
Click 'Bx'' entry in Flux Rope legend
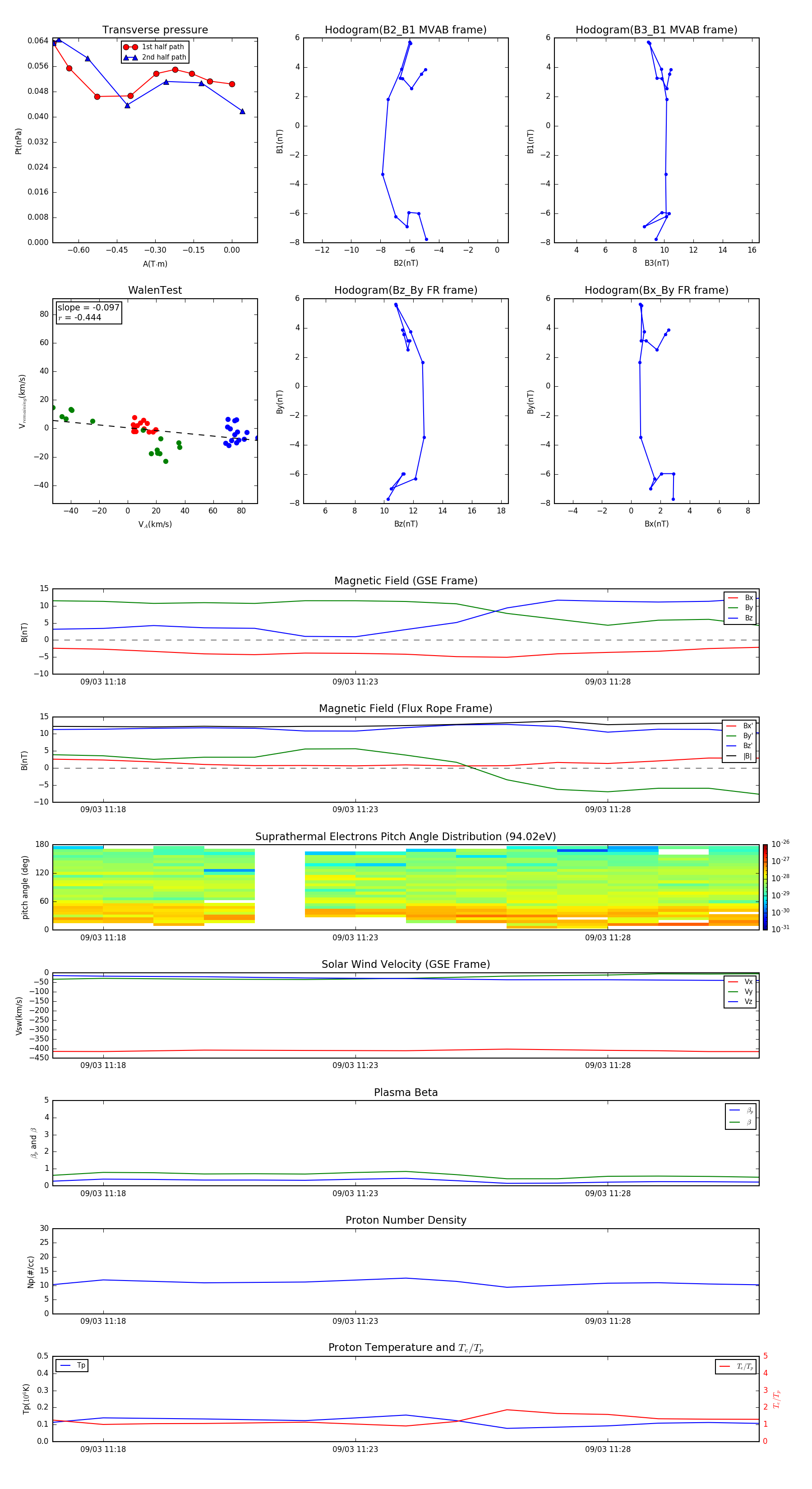740,726
